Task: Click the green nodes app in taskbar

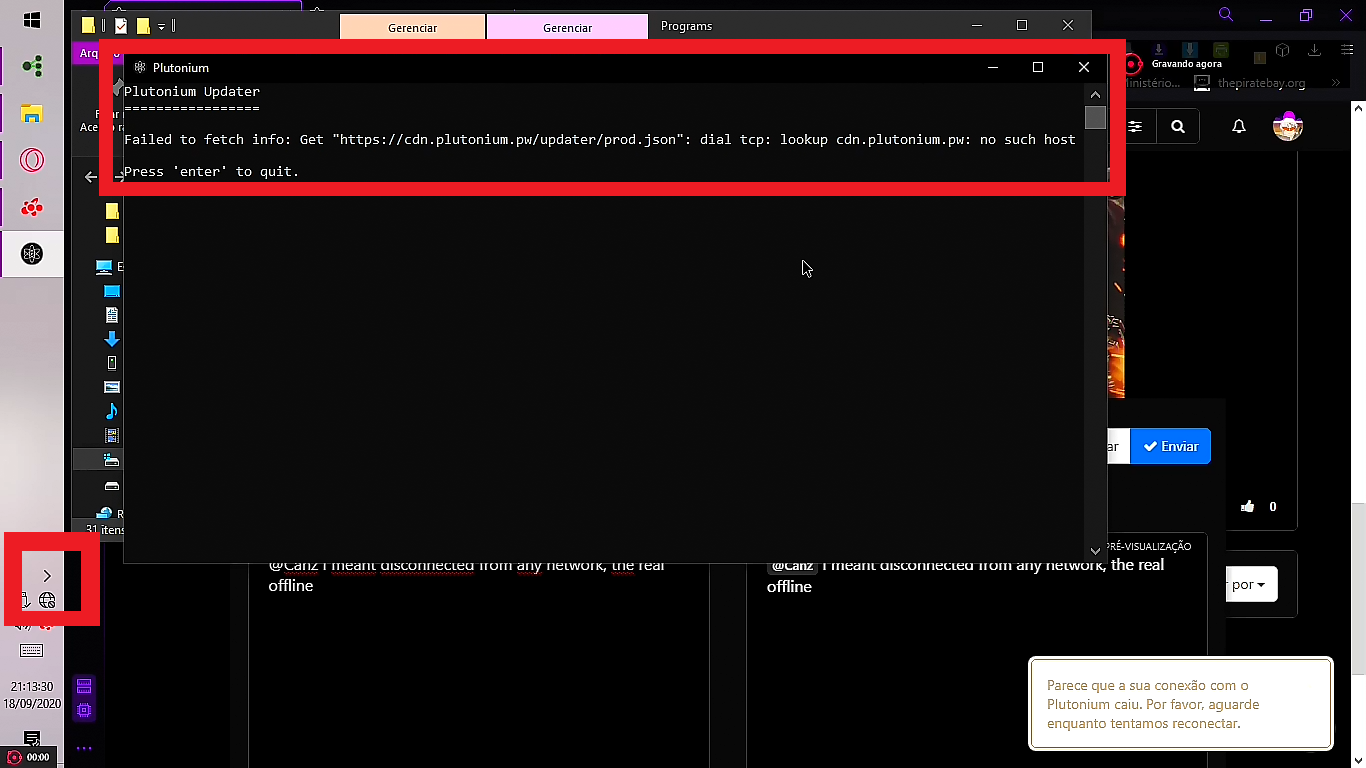Action: point(32,67)
